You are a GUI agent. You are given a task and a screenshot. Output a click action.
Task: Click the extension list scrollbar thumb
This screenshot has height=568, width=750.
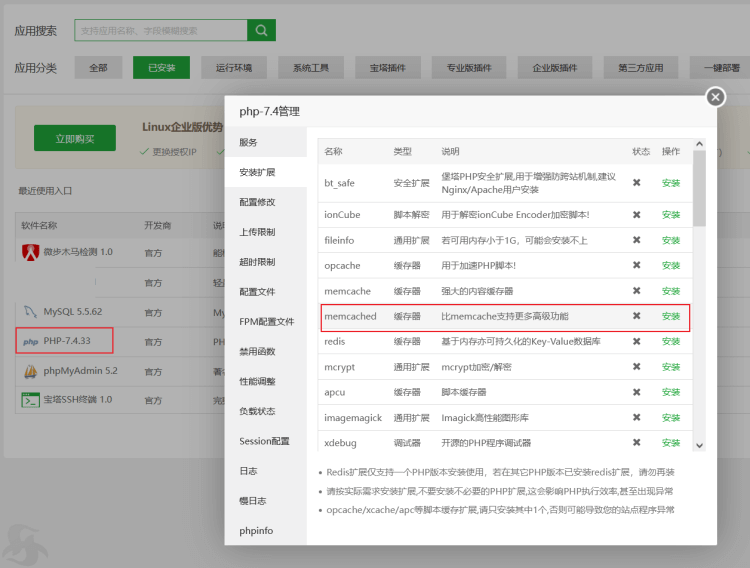[699, 189]
